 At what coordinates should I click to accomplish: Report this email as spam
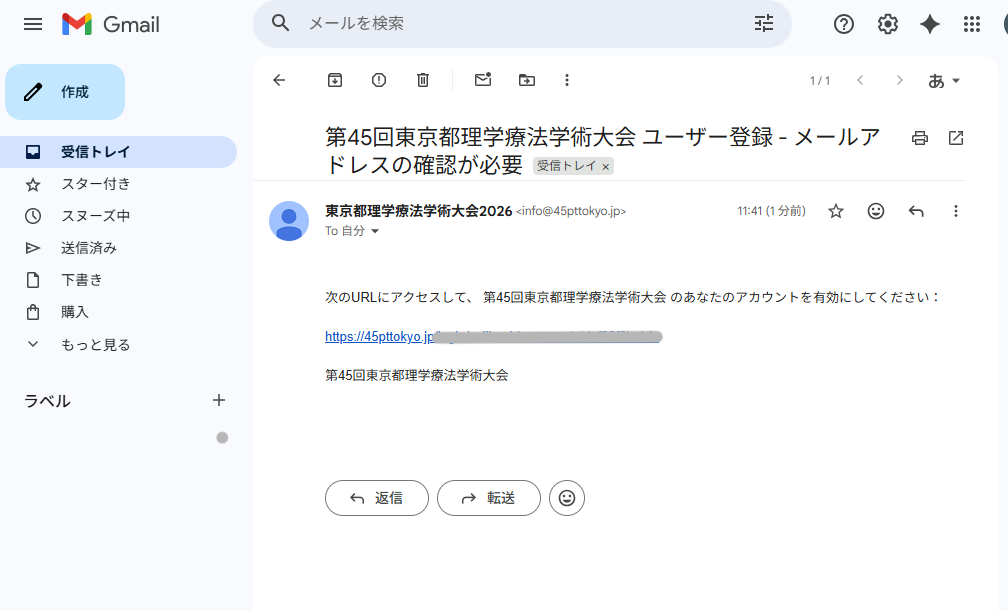coord(379,80)
